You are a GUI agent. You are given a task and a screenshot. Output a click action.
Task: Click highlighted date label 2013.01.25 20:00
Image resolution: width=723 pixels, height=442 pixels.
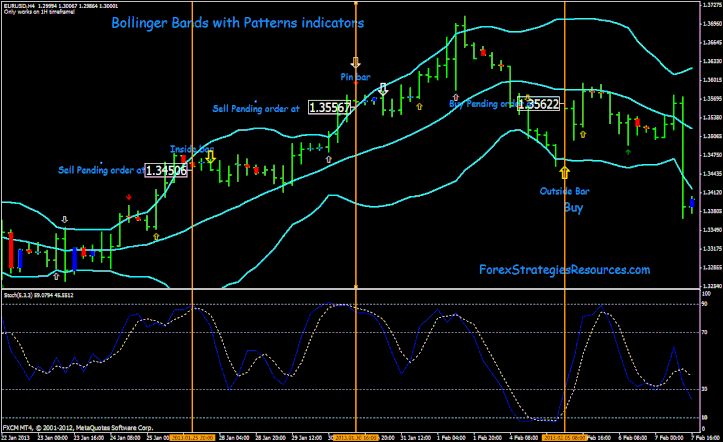coord(192,437)
